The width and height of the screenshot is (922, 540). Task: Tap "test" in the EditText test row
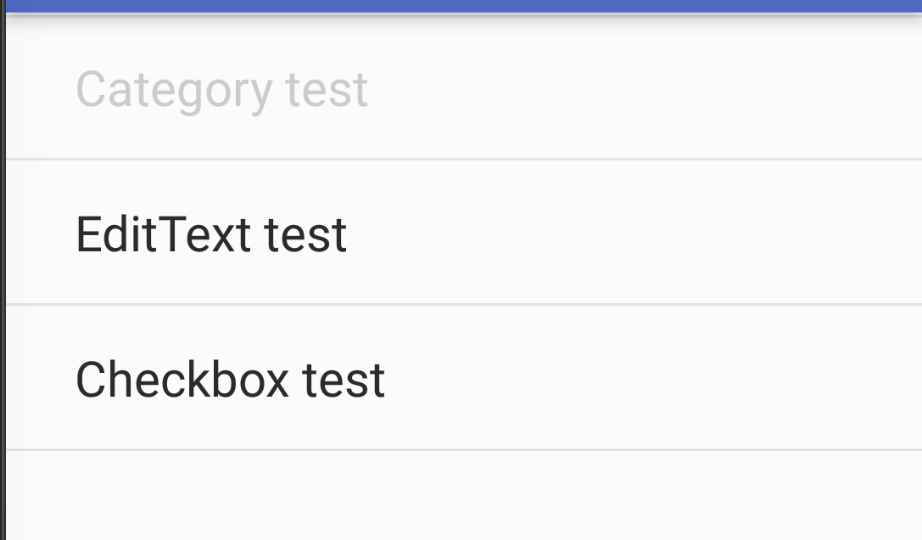305,235
